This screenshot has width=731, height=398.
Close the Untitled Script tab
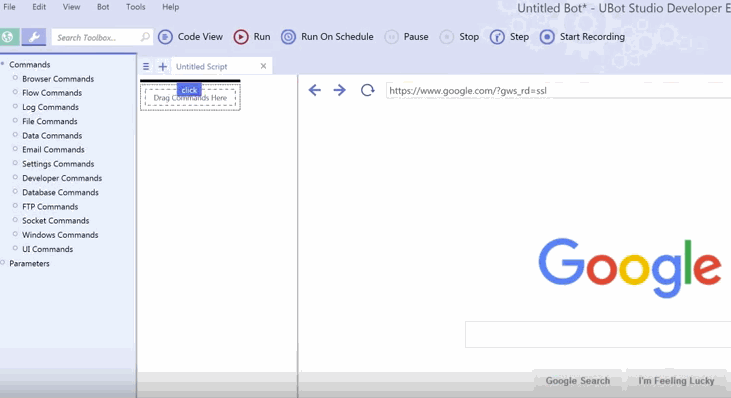[263, 66]
